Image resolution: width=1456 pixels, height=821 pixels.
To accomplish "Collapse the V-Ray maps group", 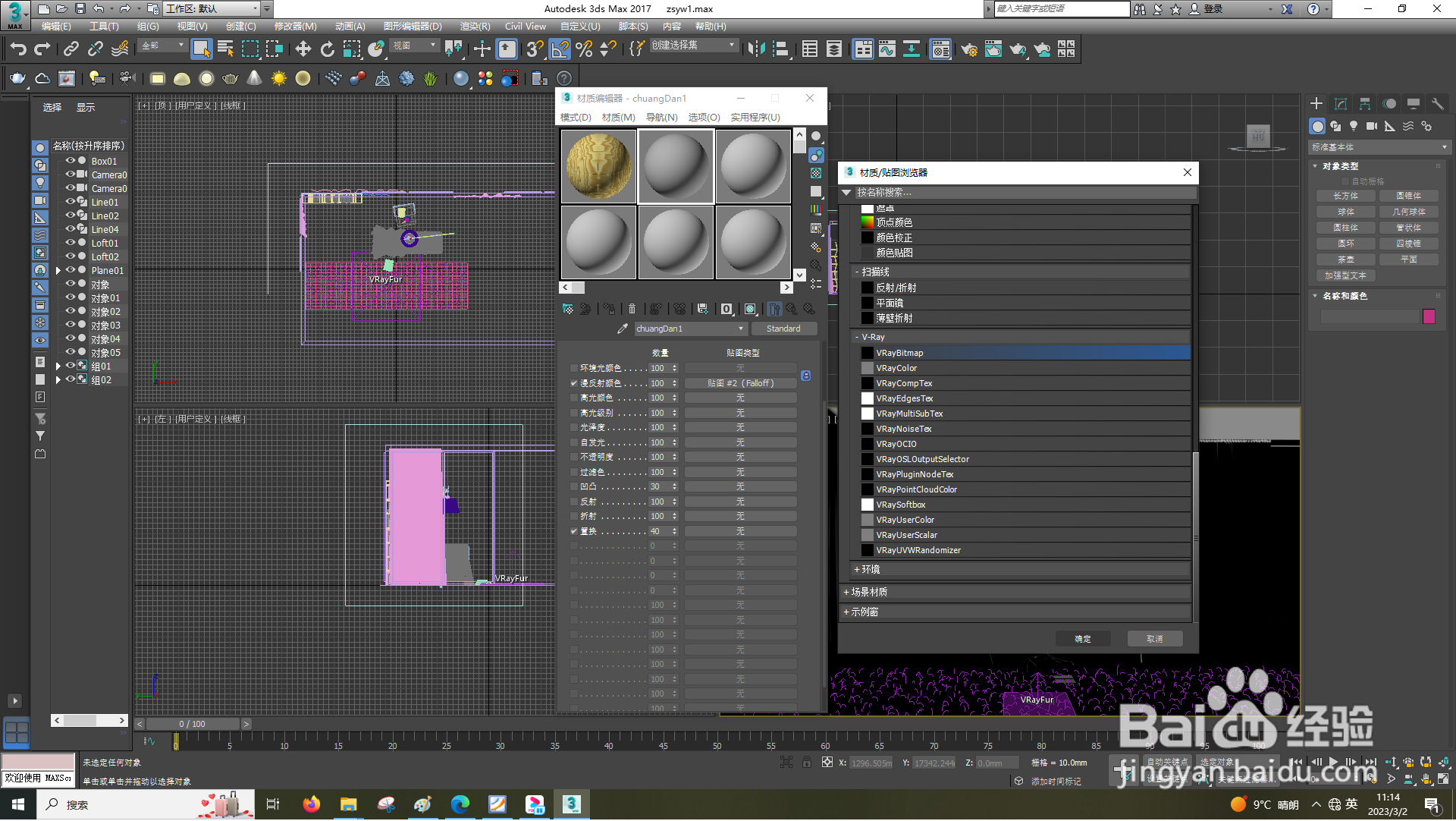I will pyautogui.click(x=857, y=337).
